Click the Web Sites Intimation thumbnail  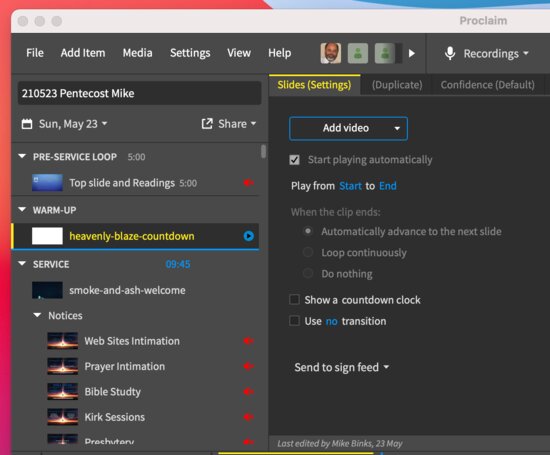point(63,341)
